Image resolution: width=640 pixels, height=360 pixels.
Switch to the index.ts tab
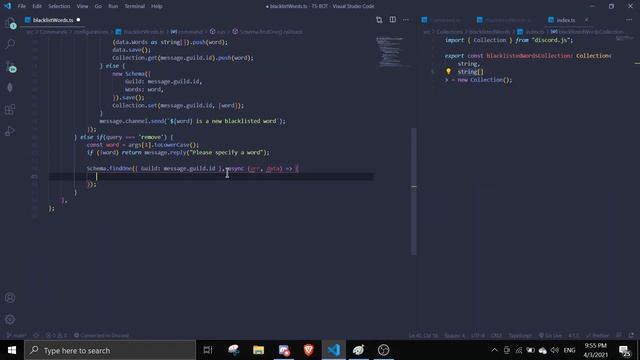pos(565,20)
